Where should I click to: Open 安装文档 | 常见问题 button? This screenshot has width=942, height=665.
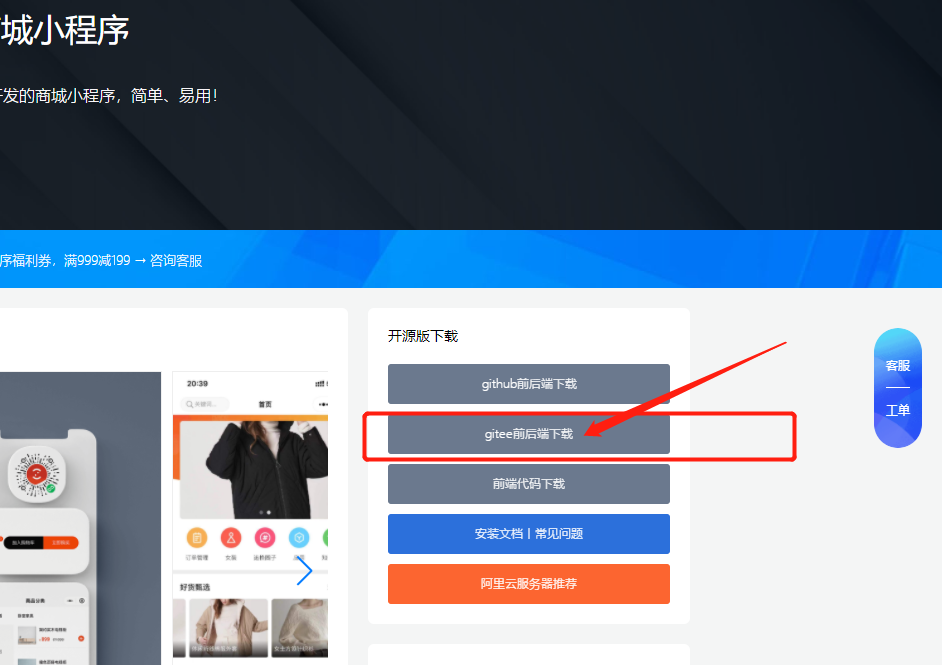(x=529, y=533)
